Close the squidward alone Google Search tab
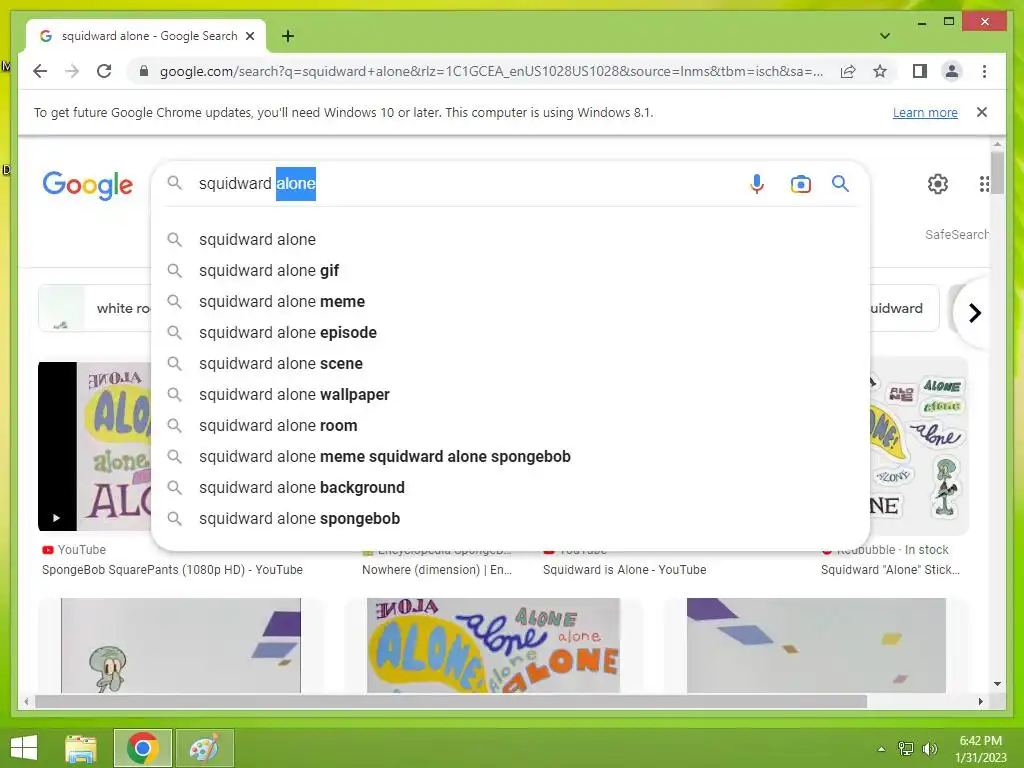 249,36
